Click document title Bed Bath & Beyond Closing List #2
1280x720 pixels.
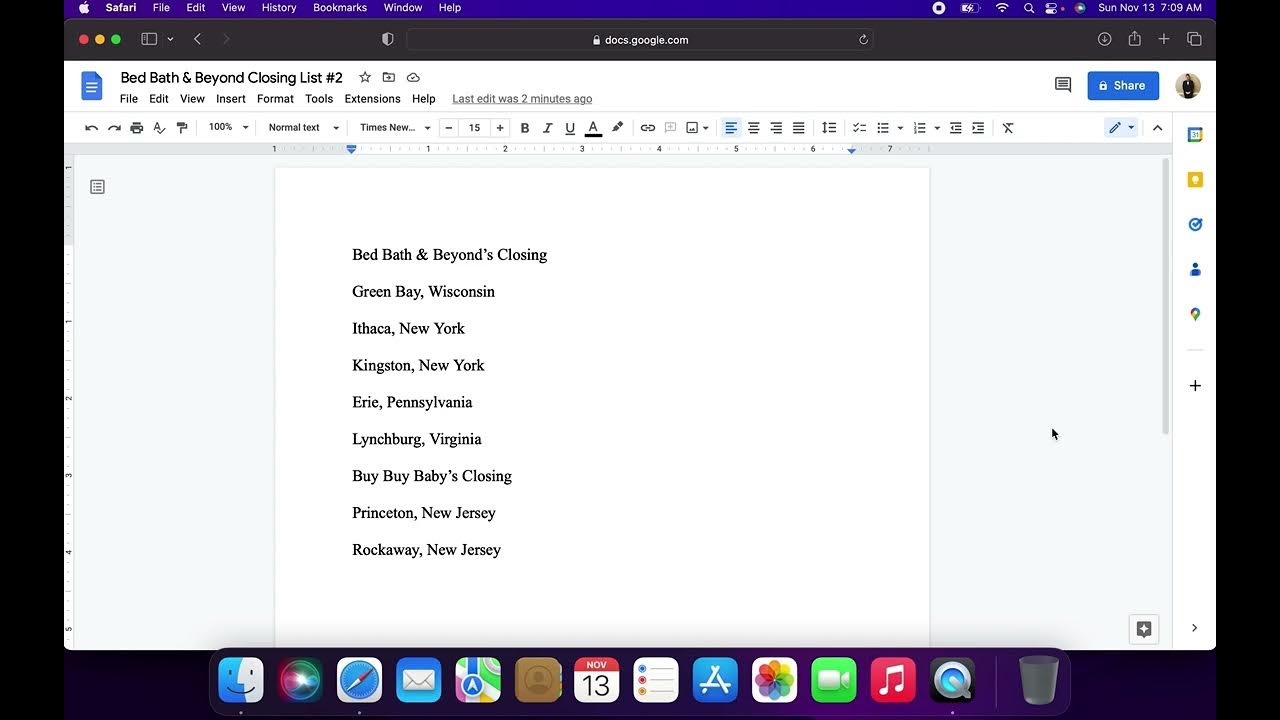[x=231, y=77]
